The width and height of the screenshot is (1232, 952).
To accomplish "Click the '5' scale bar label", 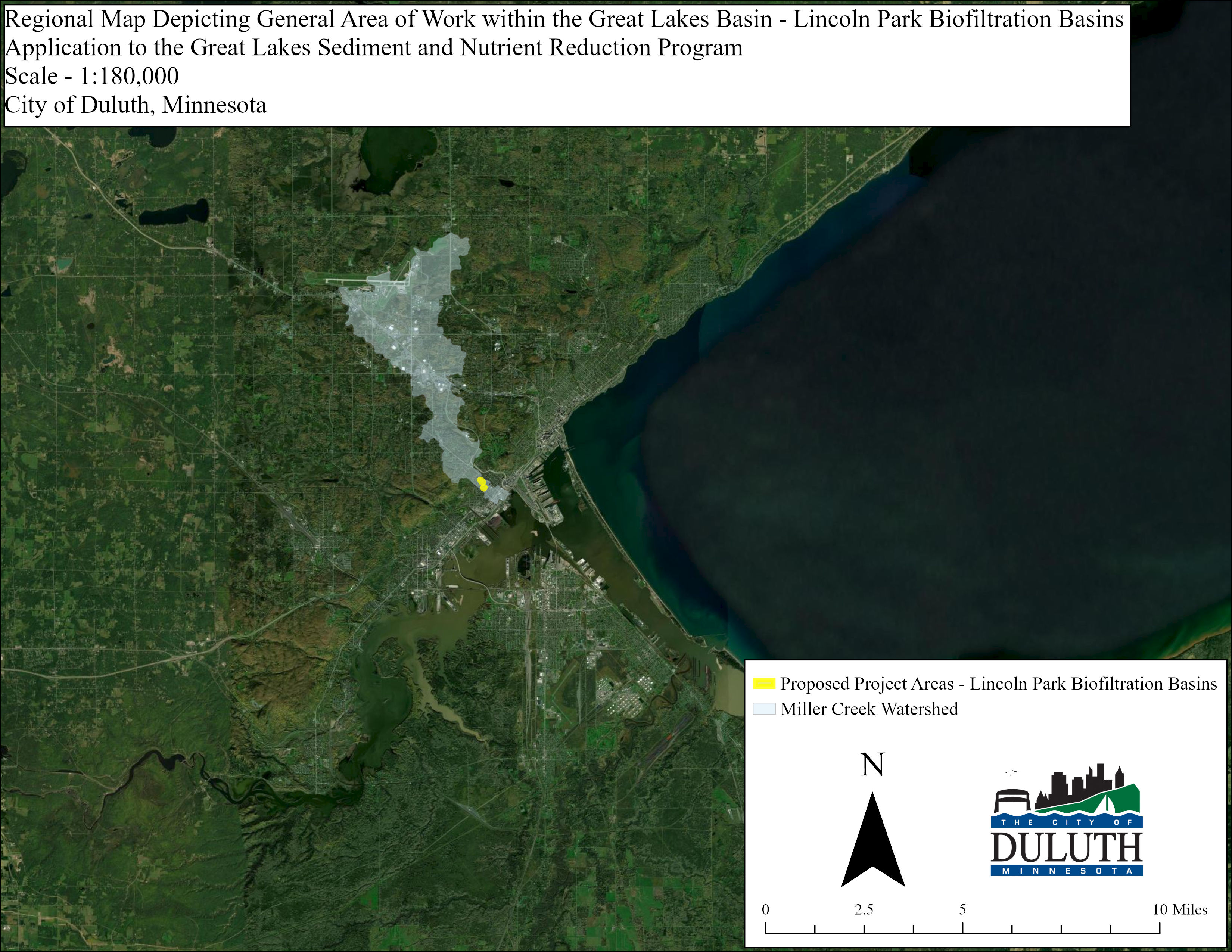I will coord(962,910).
